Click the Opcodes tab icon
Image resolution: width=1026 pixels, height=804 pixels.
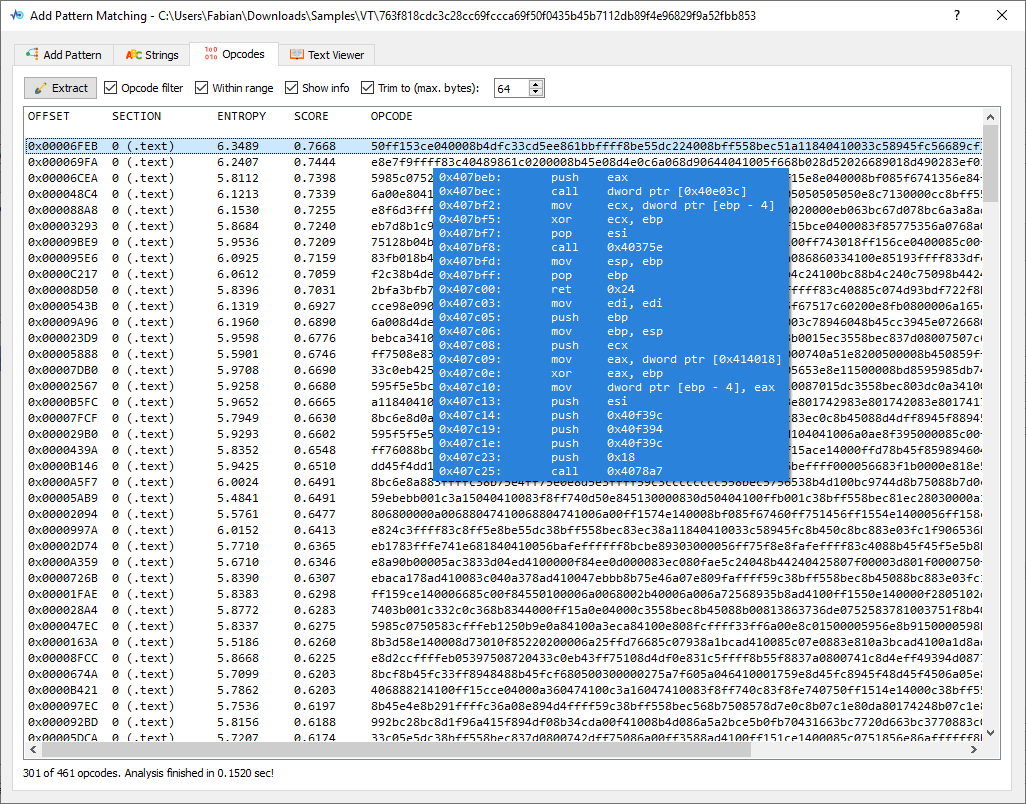(210, 54)
